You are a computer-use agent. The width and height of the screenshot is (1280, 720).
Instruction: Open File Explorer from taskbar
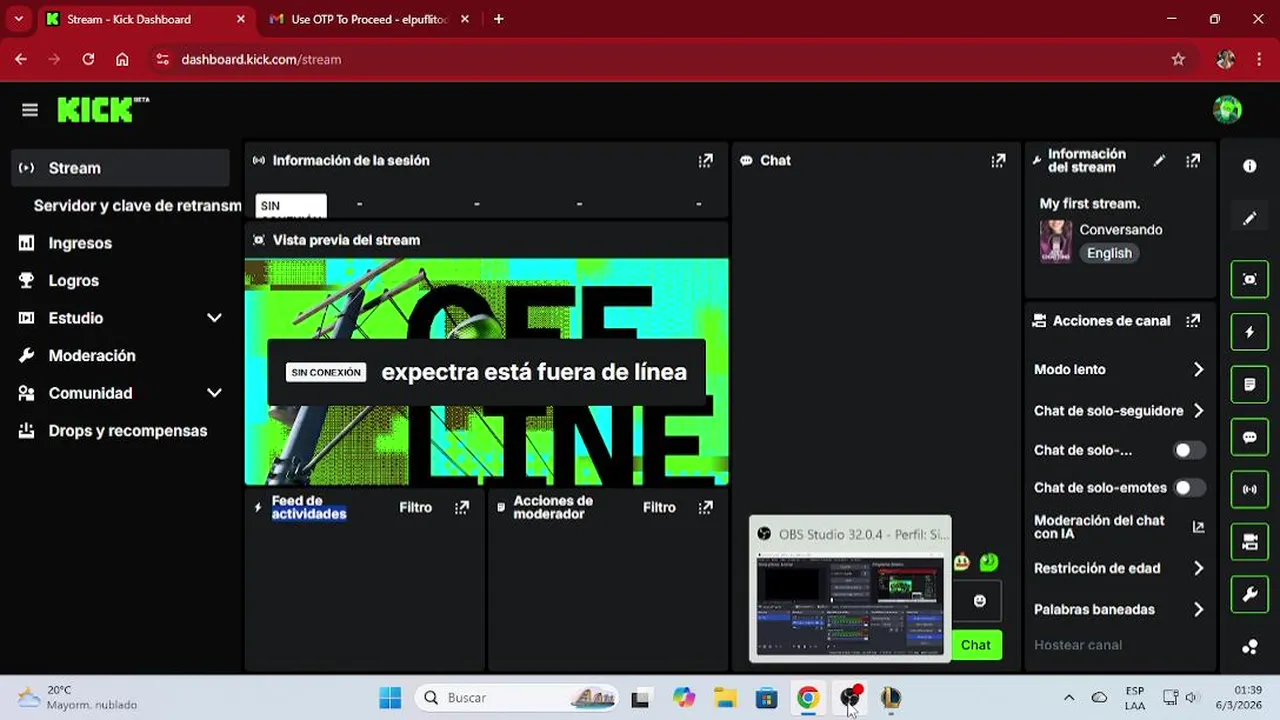tap(724, 698)
